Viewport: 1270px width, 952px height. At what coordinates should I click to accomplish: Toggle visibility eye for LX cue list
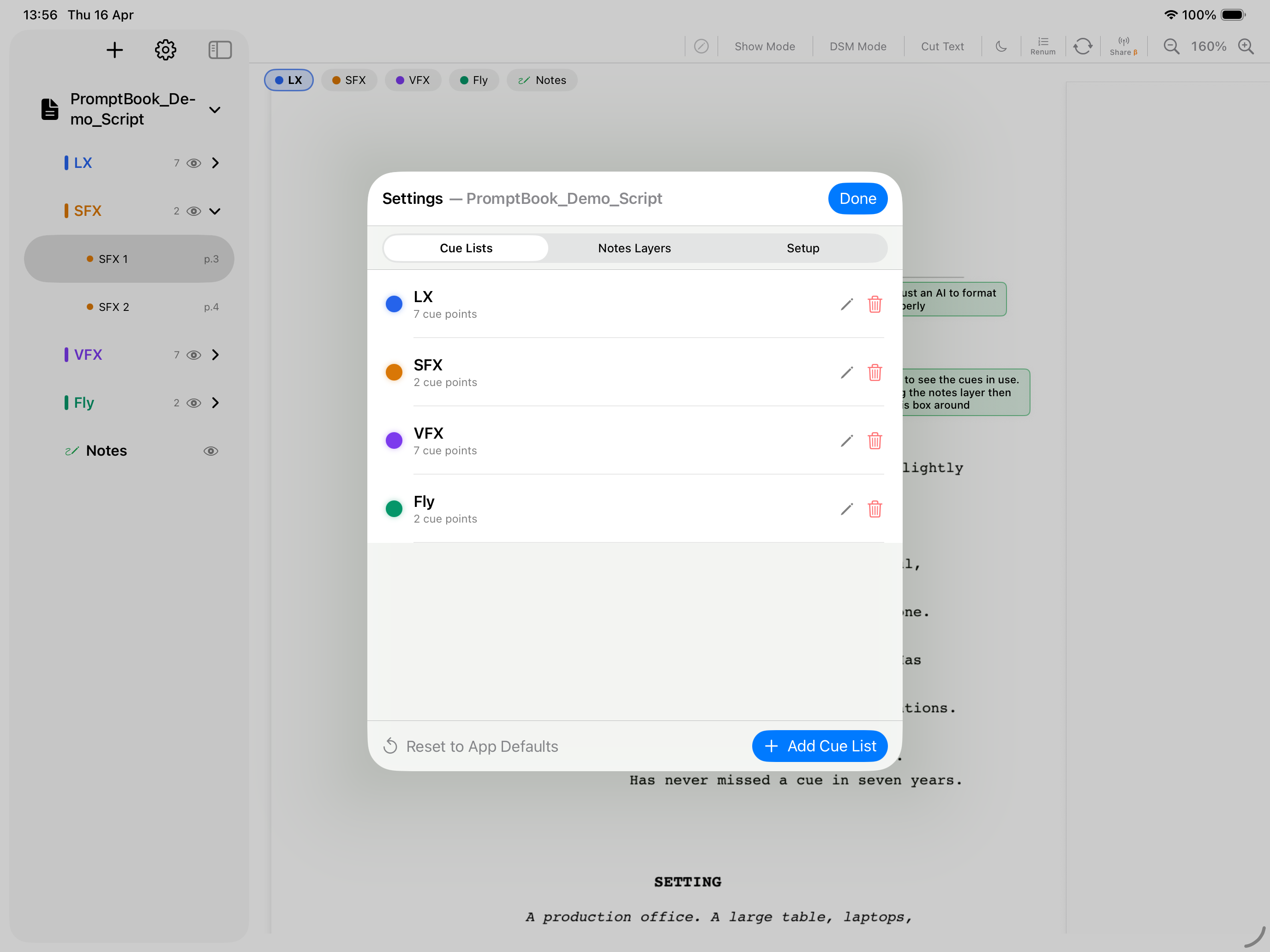pyautogui.click(x=194, y=163)
